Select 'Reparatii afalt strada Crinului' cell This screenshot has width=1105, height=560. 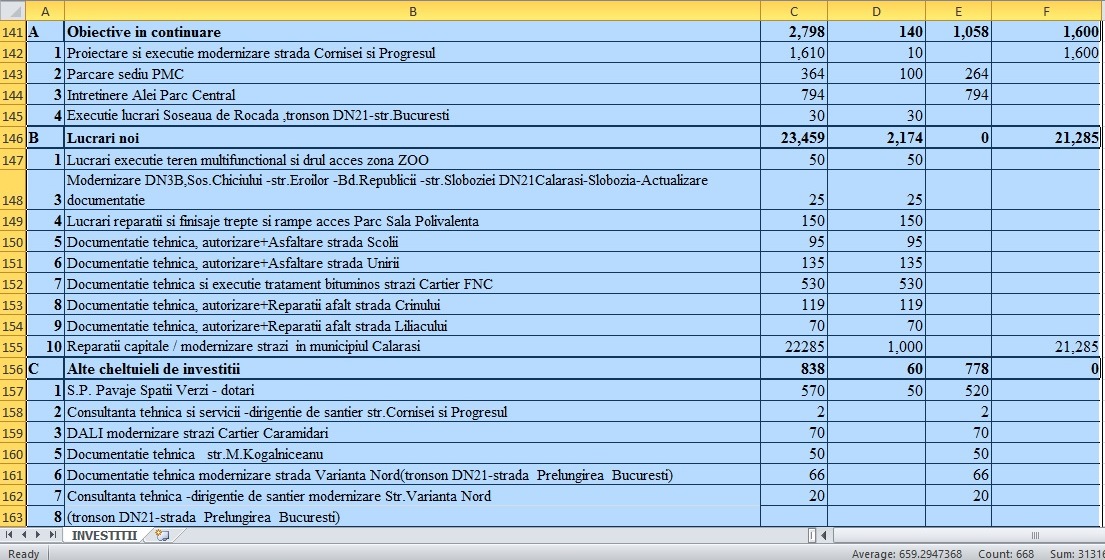[x=412, y=305]
